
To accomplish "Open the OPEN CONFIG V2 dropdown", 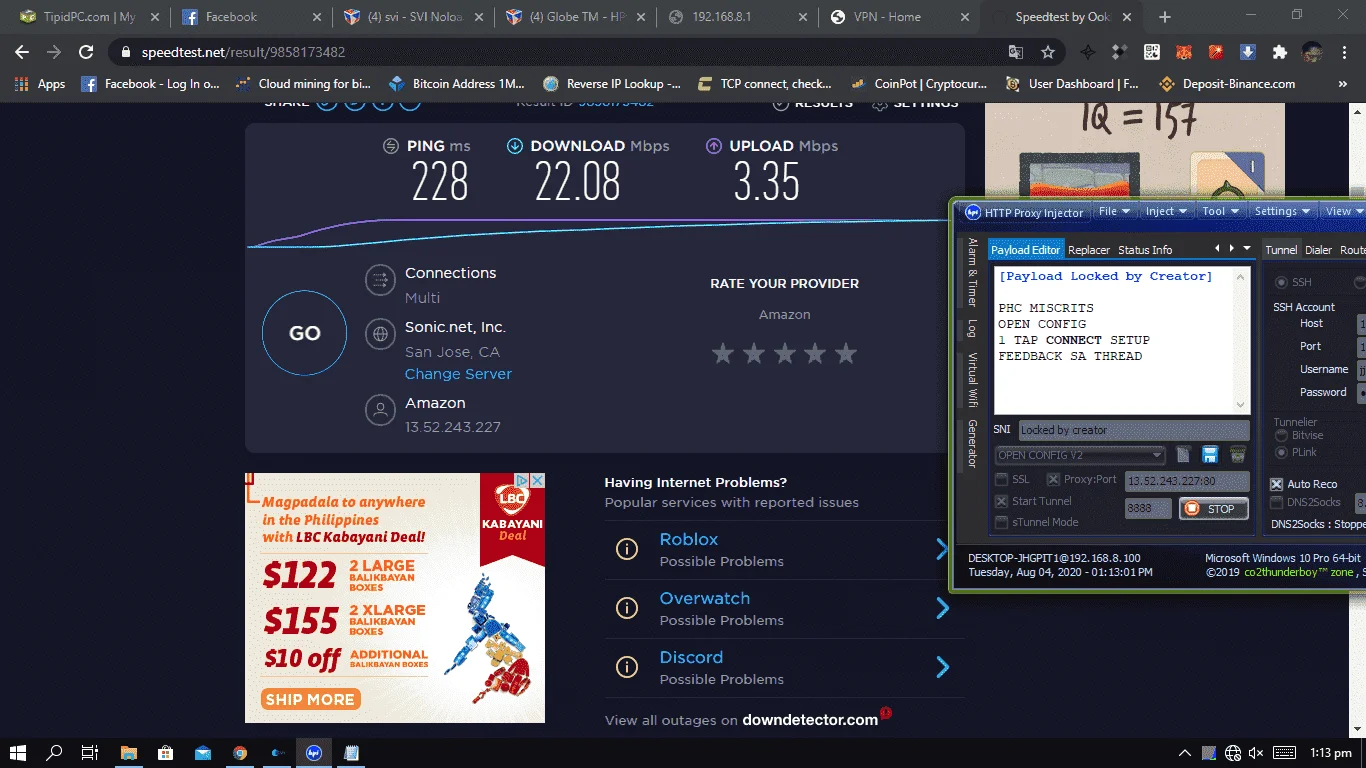I will click(1080, 456).
